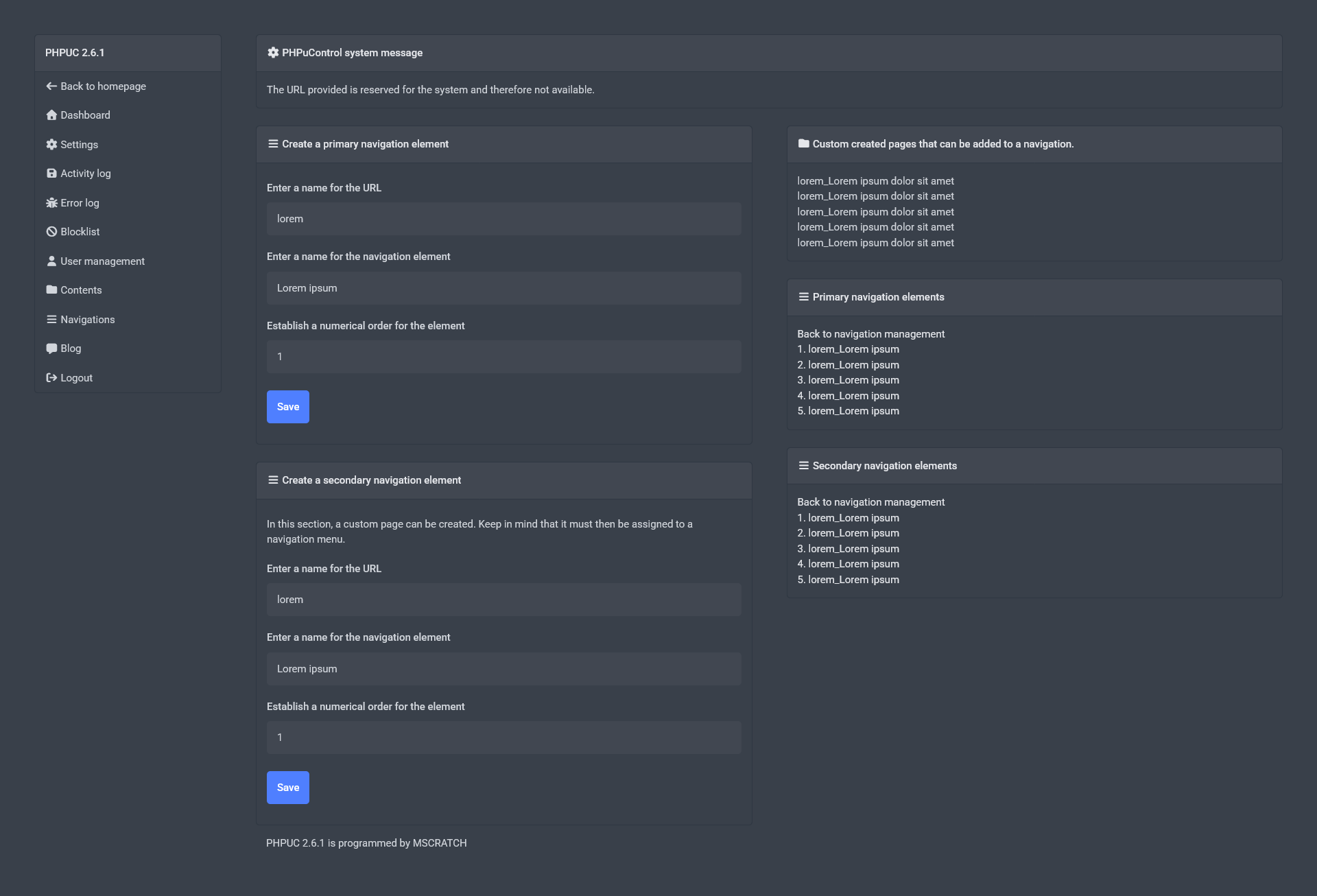Select first custom page lorem_Lorem ipsum dolor sit amet
Screen dimensions: 1317x896
click(x=875, y=181)
